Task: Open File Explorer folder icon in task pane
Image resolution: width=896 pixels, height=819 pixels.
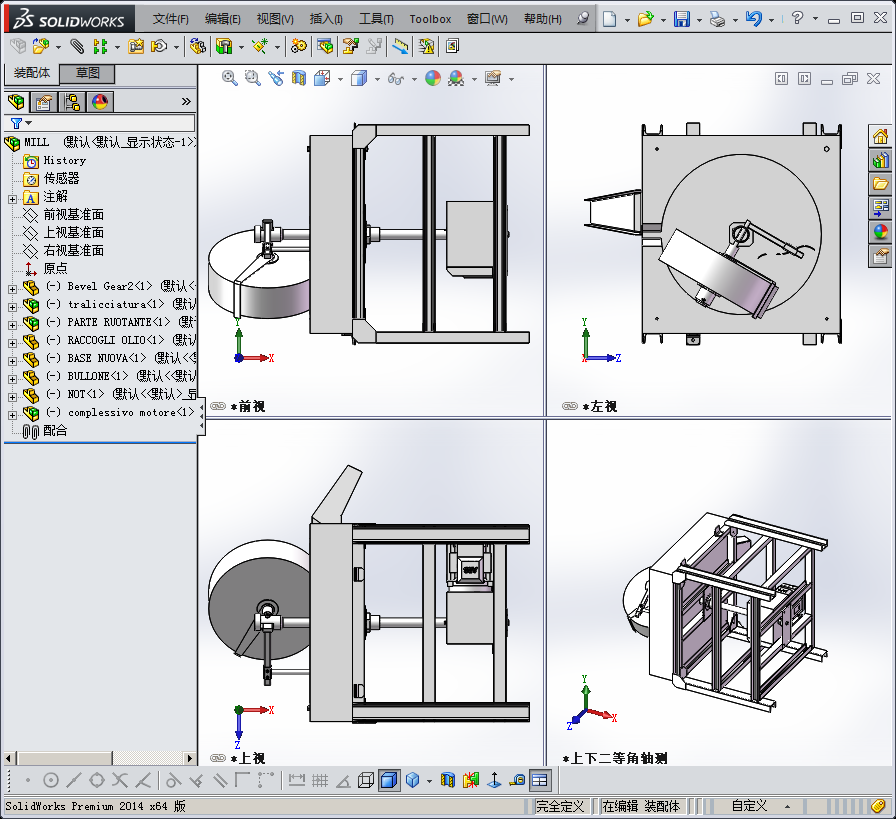Action: pyautogui.click(x=881, y=184)
